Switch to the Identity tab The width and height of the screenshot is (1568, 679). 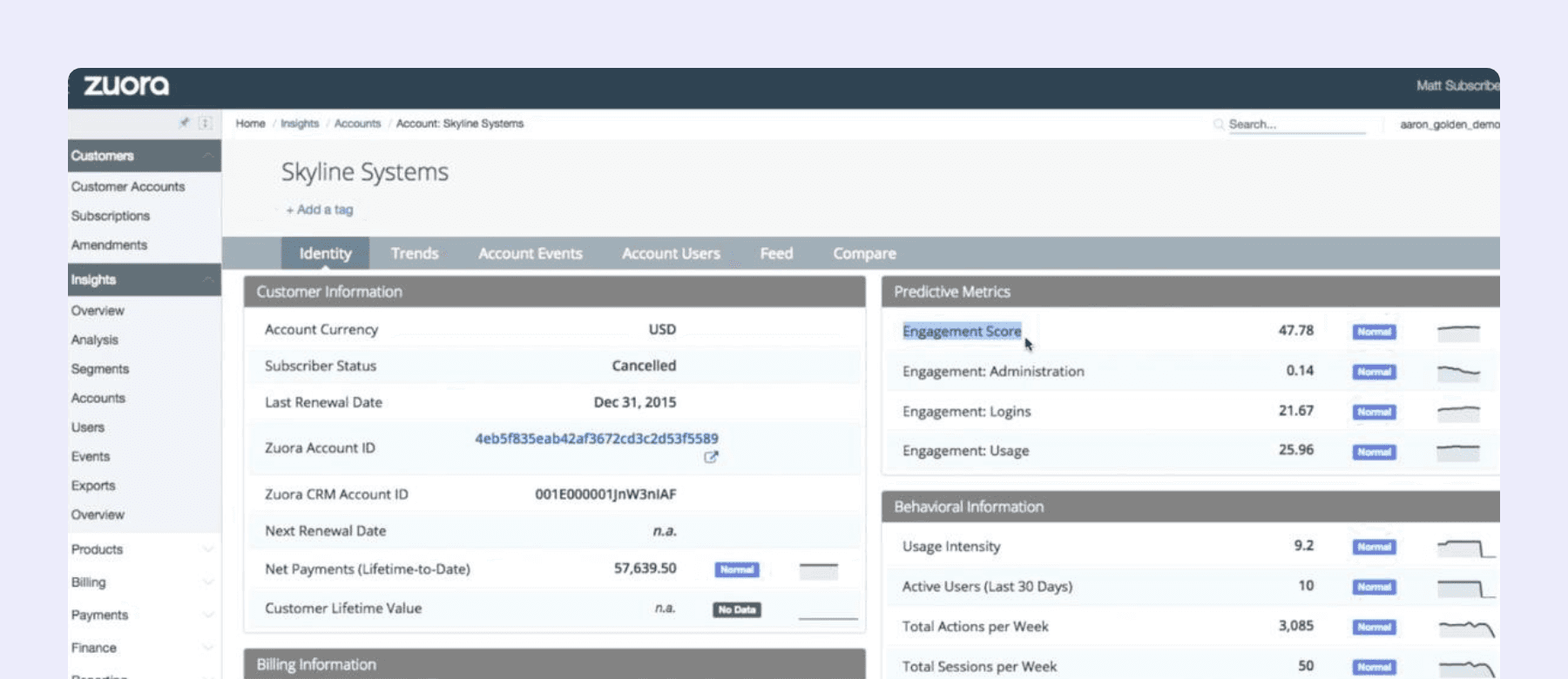pyautogui.click(x=325, y=253)
